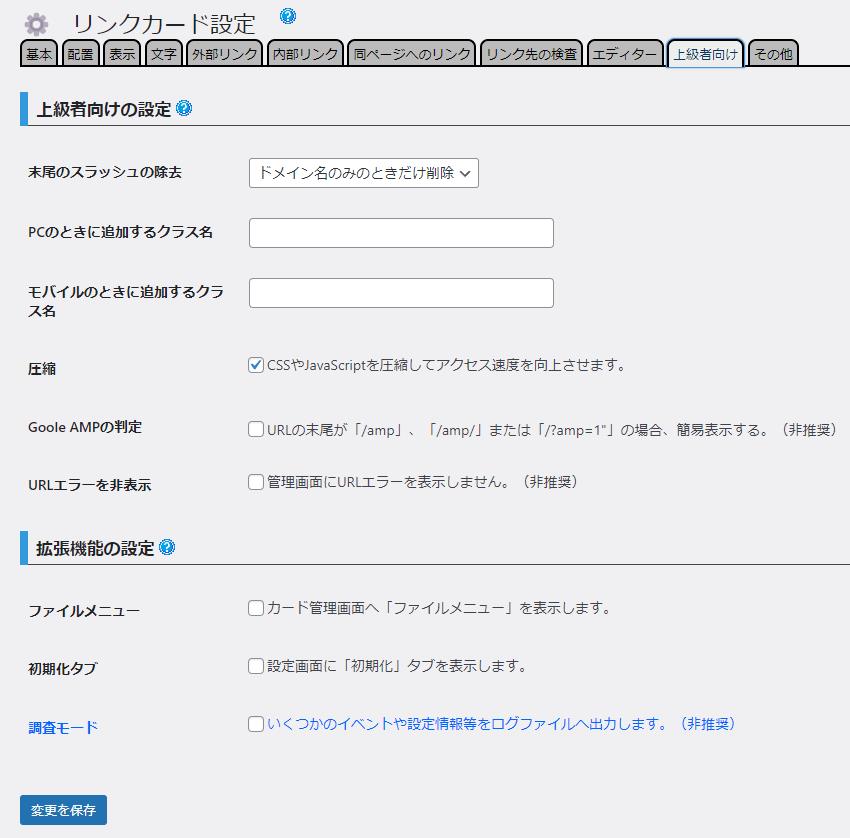Select the リンク先の検査 tab

pos(531,54)
